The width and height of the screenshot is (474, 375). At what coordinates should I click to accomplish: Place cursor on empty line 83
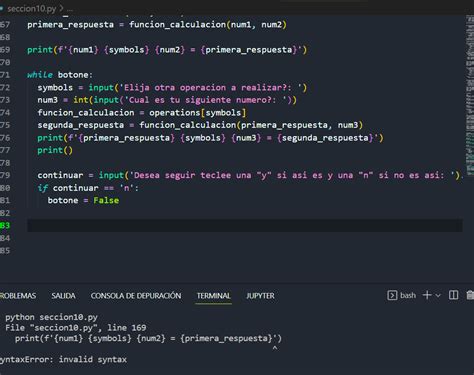click(x=245, y=226)
